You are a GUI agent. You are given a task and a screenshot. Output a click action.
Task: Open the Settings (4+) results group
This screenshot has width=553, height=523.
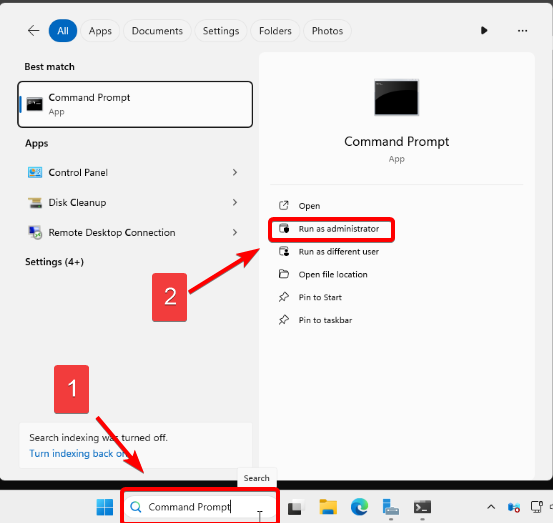point(54,262)
